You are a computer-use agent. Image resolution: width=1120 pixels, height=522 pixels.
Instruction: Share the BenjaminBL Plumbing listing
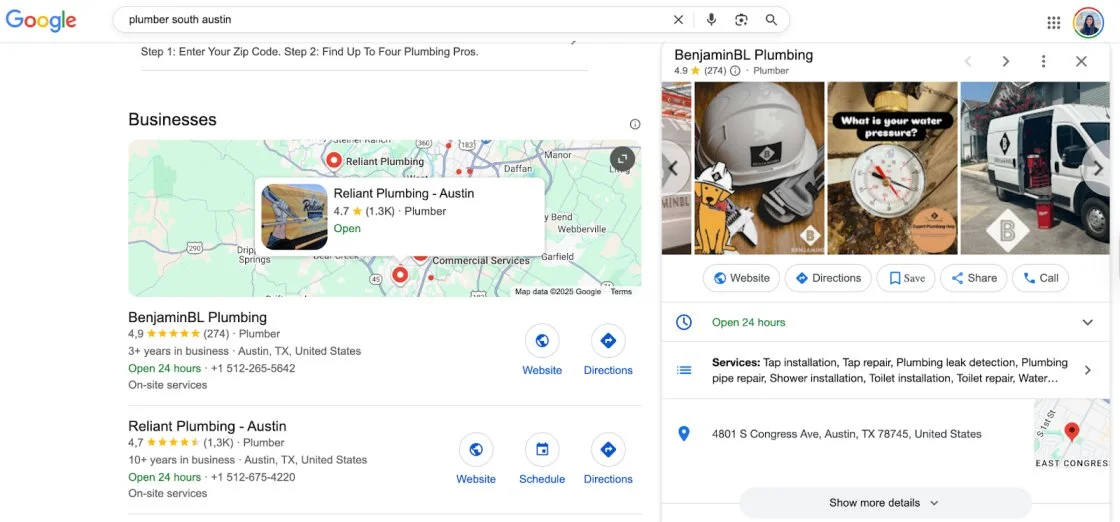(974, 278)
